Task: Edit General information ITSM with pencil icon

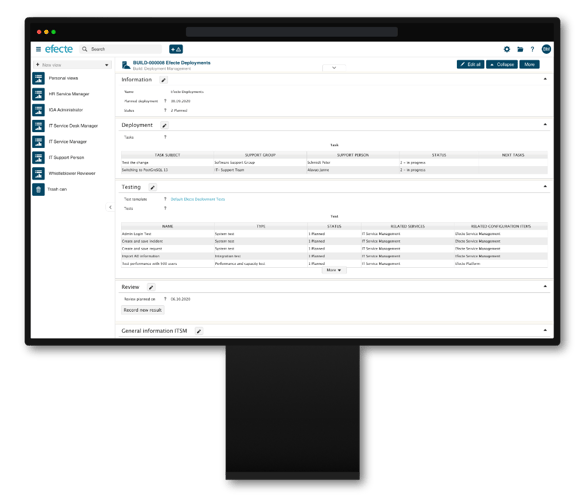Action: point(199,331)
